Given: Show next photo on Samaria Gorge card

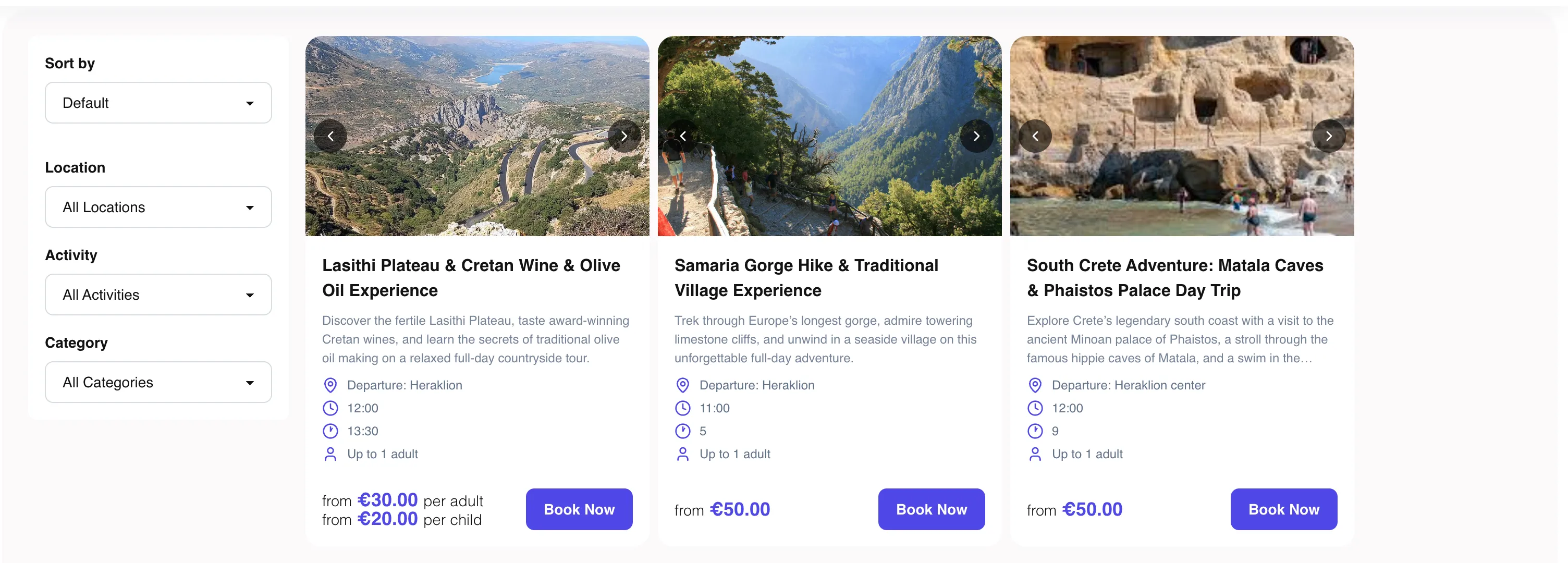Looking at the screenshot, I should (x=976, y=136).
